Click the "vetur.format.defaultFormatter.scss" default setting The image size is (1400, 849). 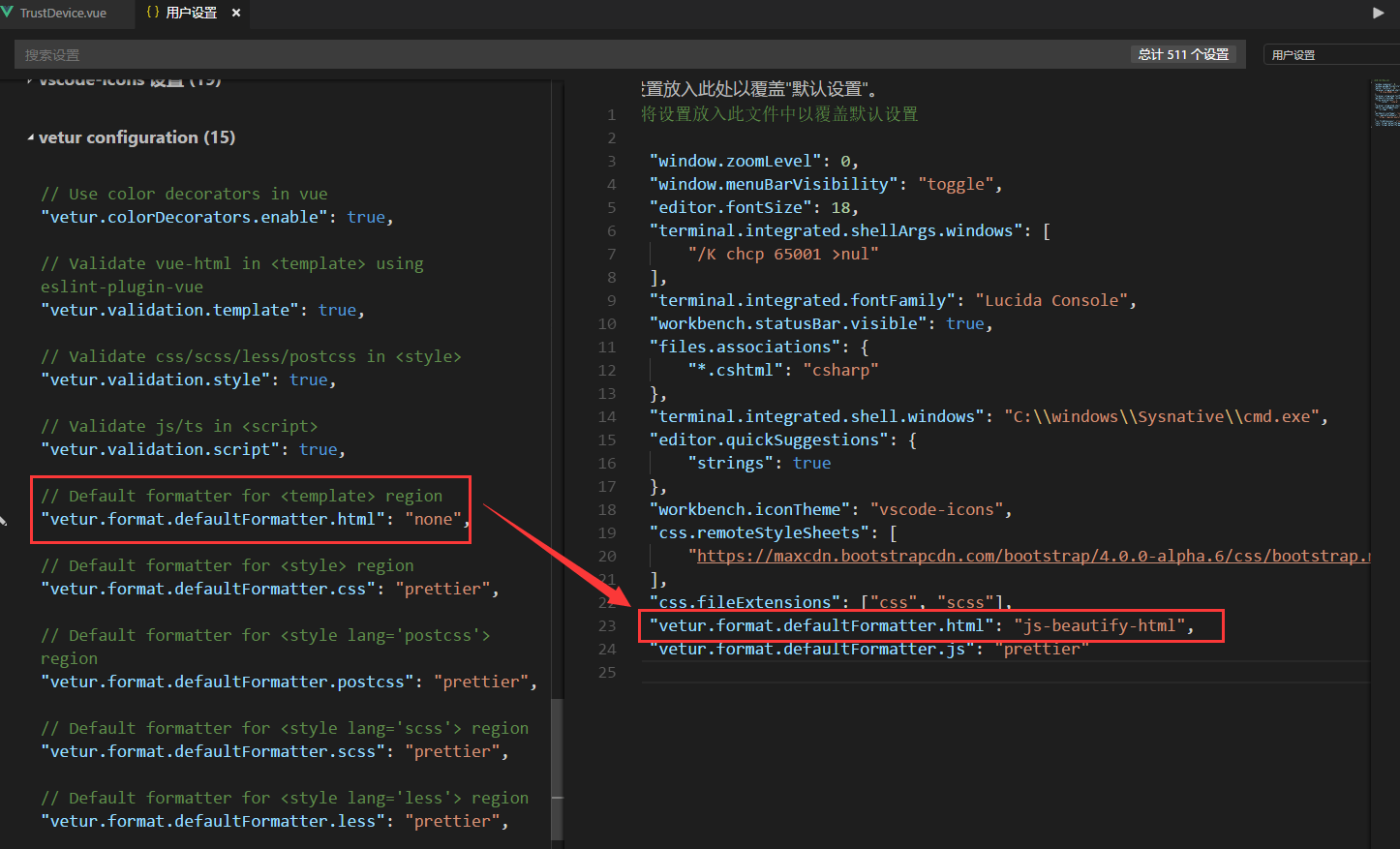point(274,751)
